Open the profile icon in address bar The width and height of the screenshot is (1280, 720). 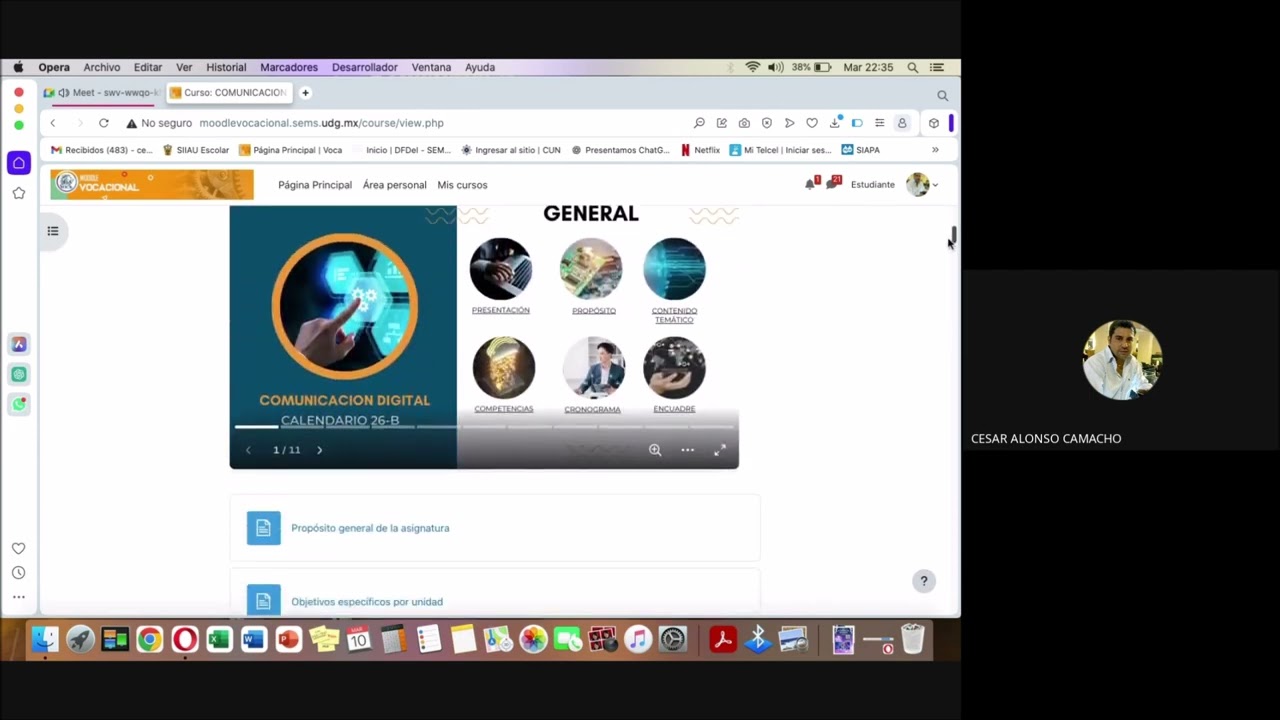tap(902, 123)
